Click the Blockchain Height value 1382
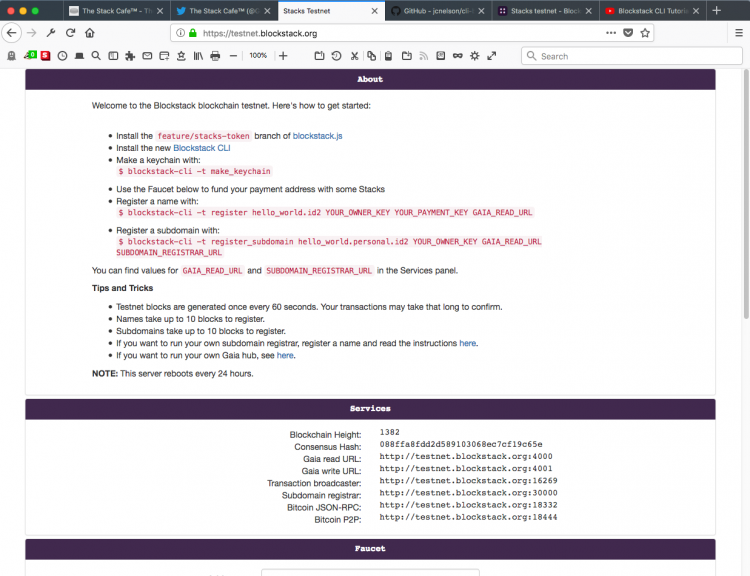 tap(389, 432)
